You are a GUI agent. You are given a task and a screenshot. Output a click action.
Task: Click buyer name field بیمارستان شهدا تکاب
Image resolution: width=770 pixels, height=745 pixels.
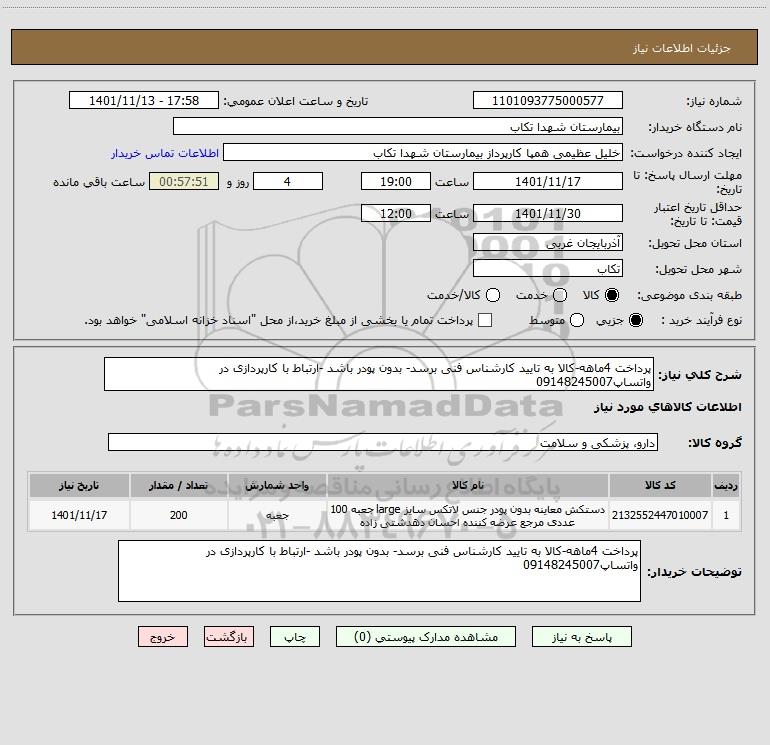pyautogui.click(x=398, y=126)
